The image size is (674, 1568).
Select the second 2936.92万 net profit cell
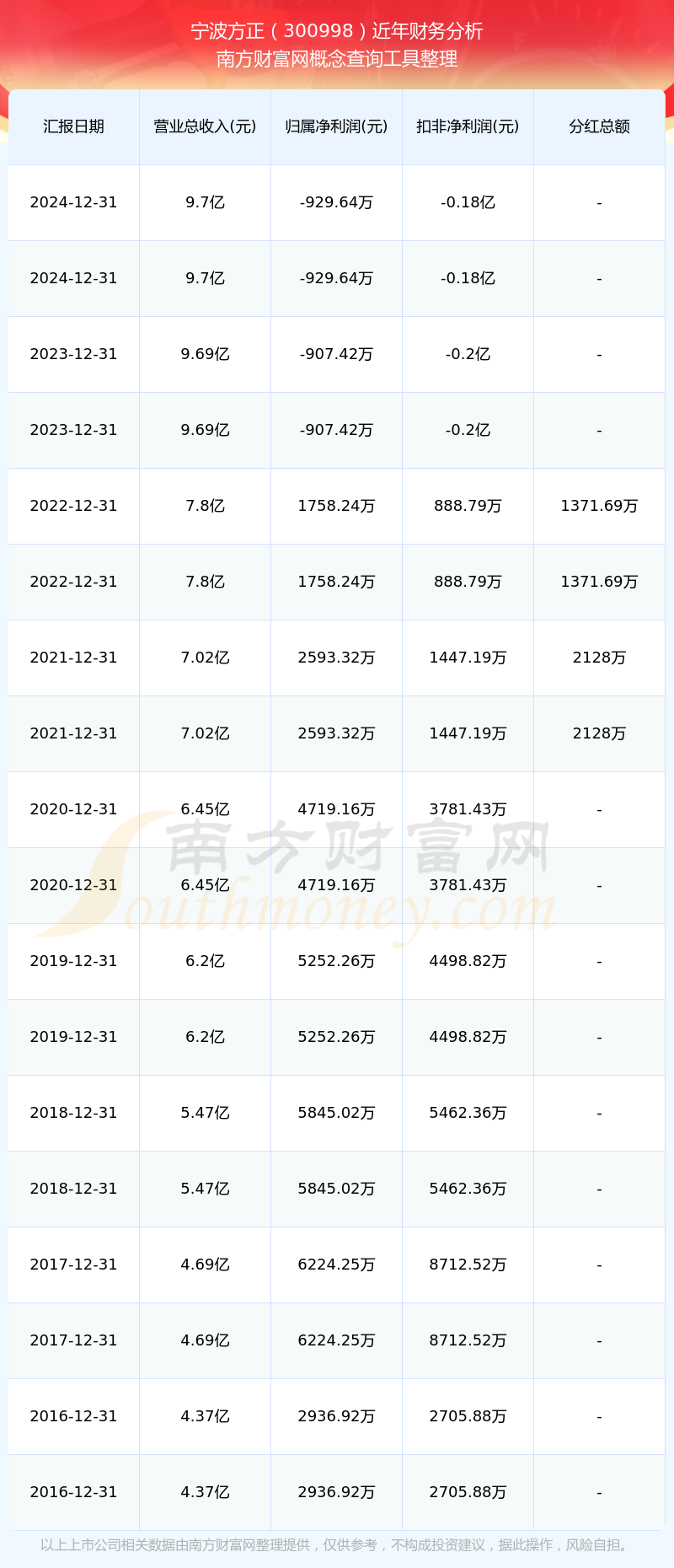coord(336,1492)
